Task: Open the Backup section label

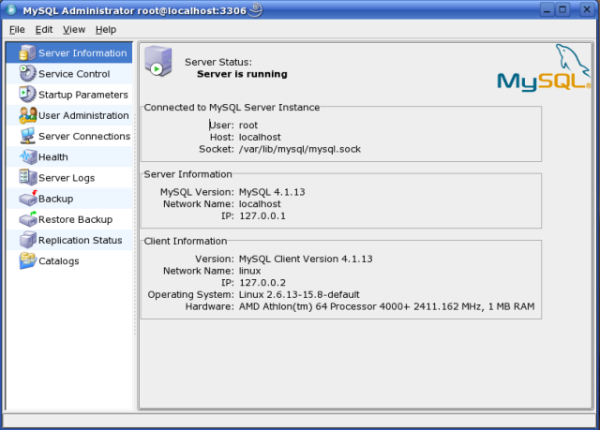Action: 55,199
